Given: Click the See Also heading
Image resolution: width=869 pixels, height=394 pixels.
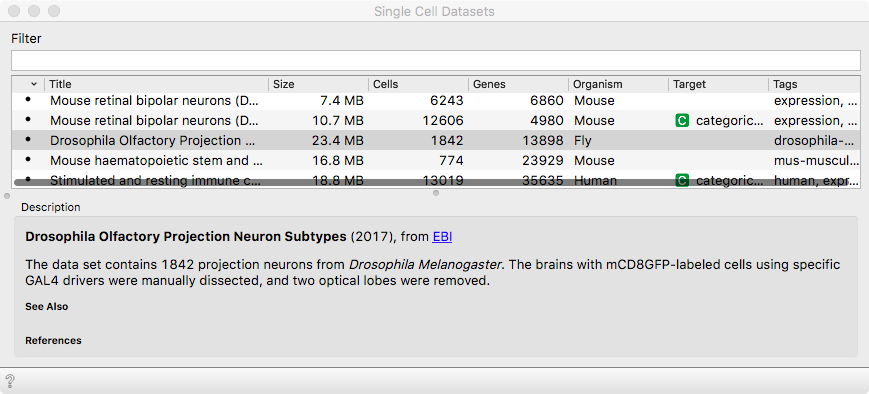Looking at the screenshot, I should (47, 306).
